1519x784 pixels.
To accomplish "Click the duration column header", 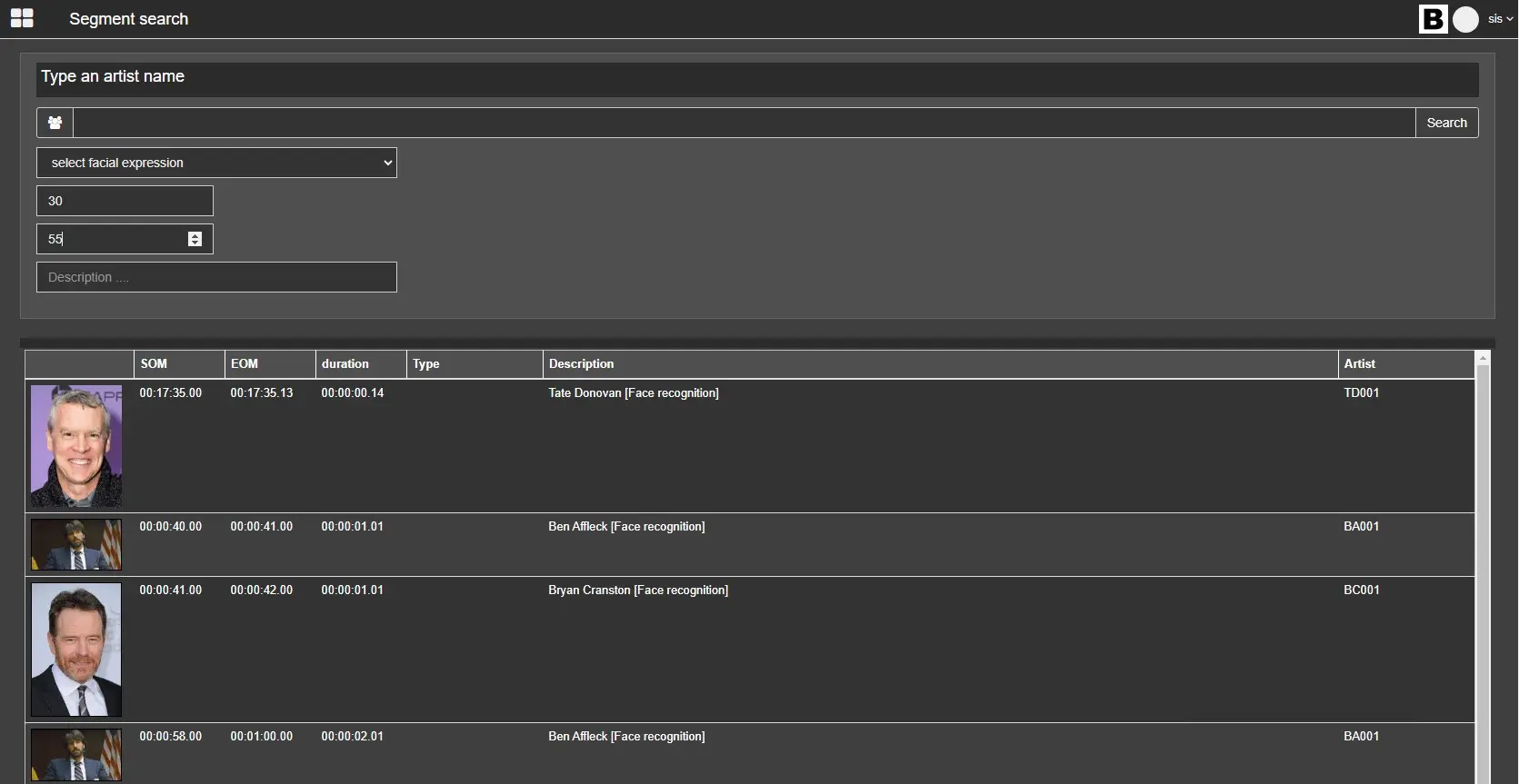I will coord(345,363).
